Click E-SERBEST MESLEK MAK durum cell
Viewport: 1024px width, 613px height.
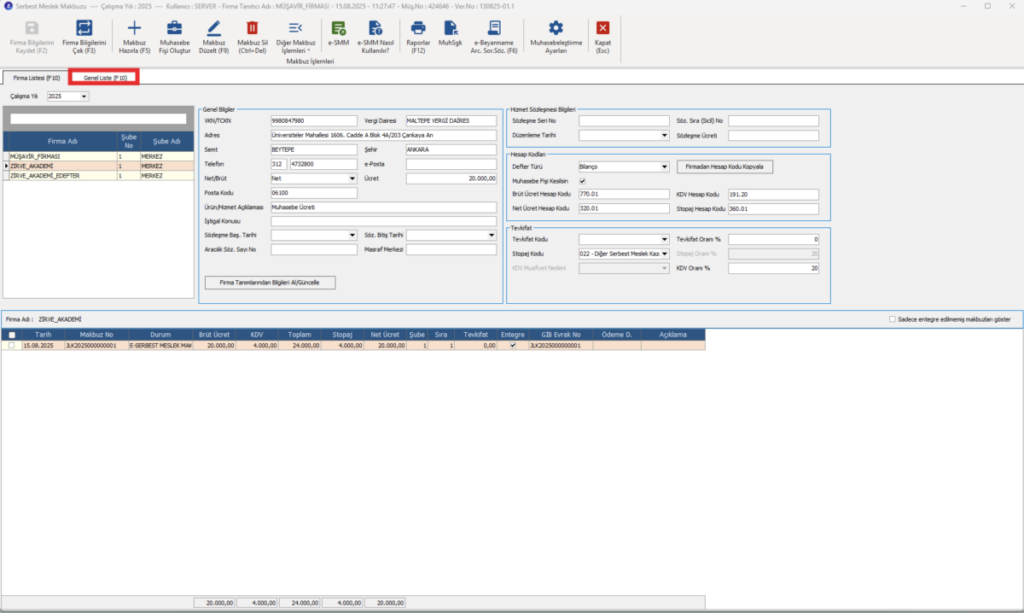point(160,345)
